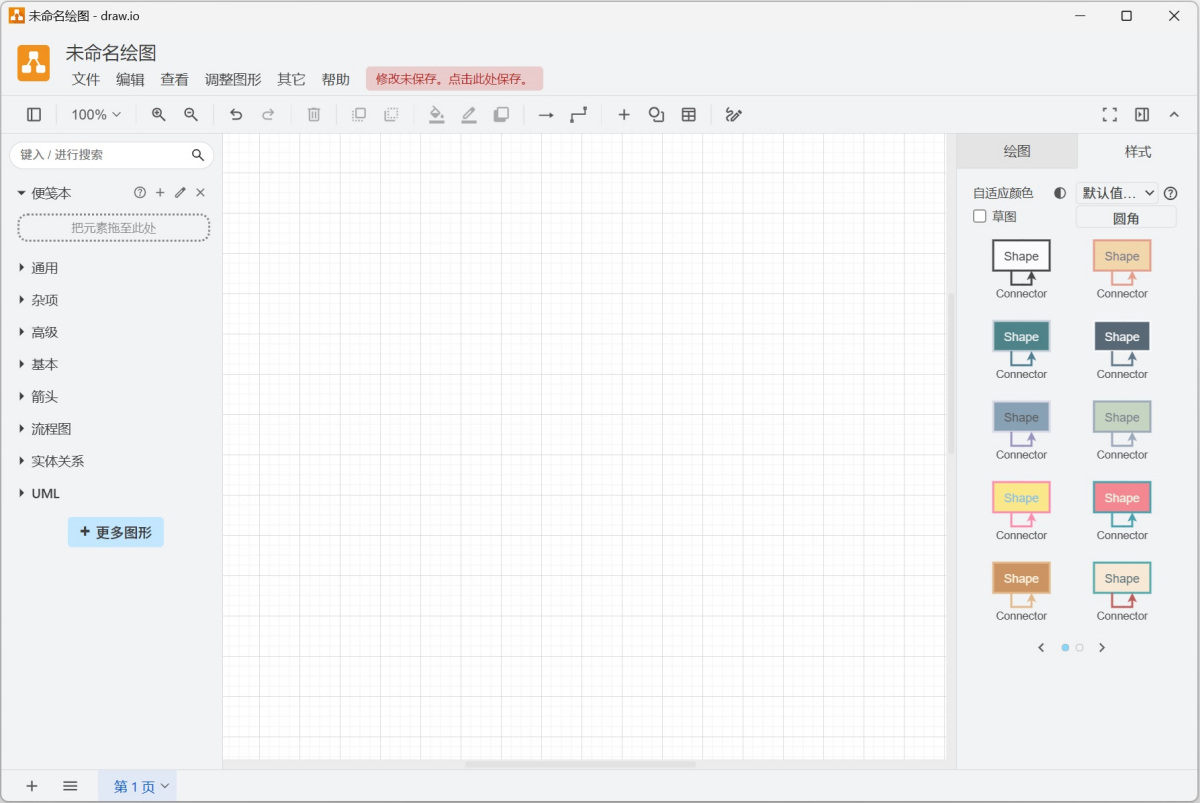Viewport: 1200px width, 803px height.
Task: Select the Fill Color icon
Action: tap(436, 114)
